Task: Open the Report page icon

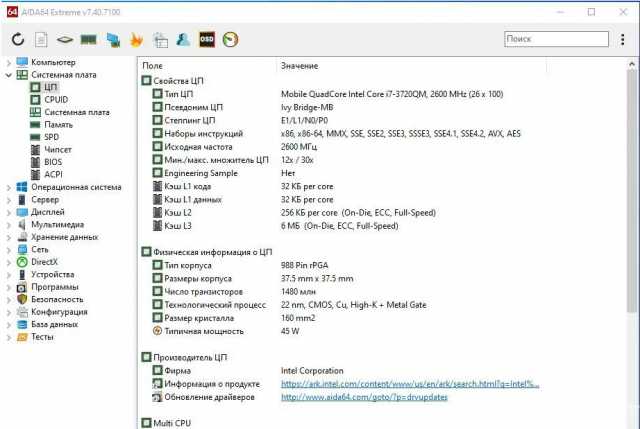Action: click(41, 40)
